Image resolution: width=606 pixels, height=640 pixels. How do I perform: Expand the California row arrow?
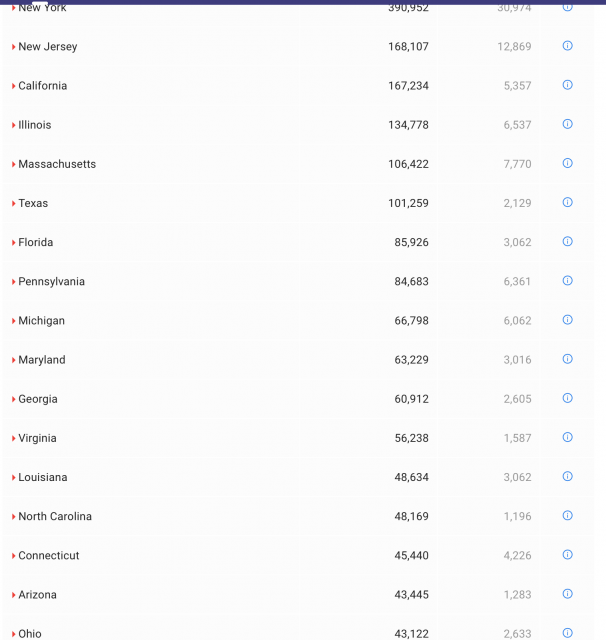coord(14,86)
